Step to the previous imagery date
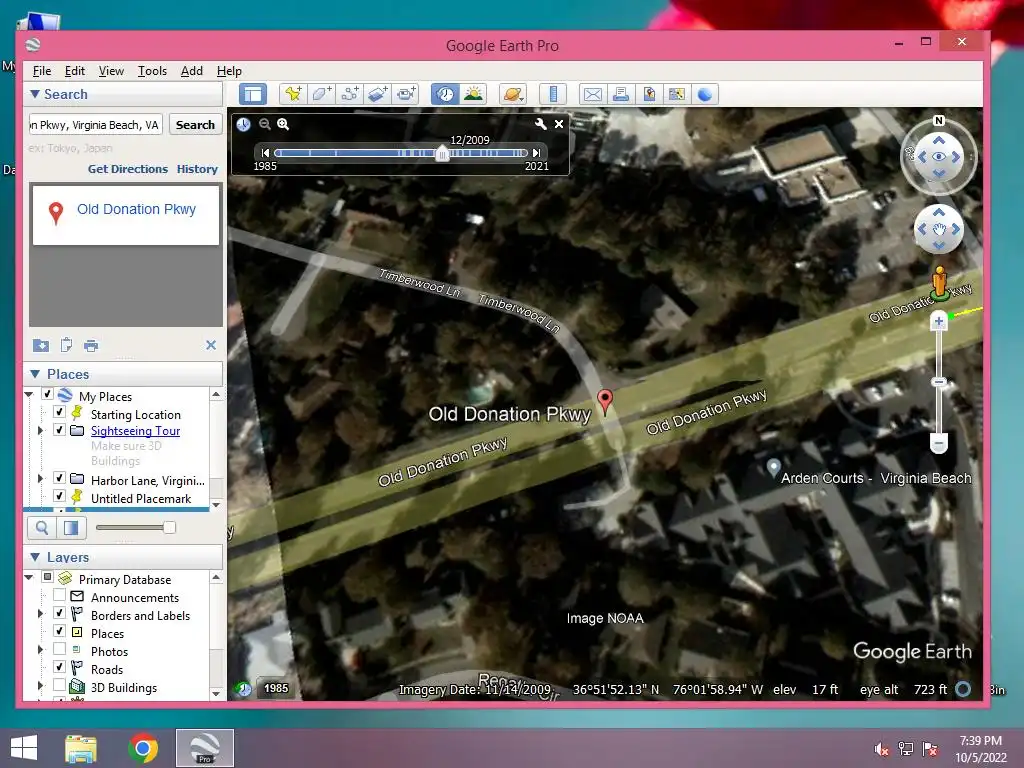 coord(265,153)
